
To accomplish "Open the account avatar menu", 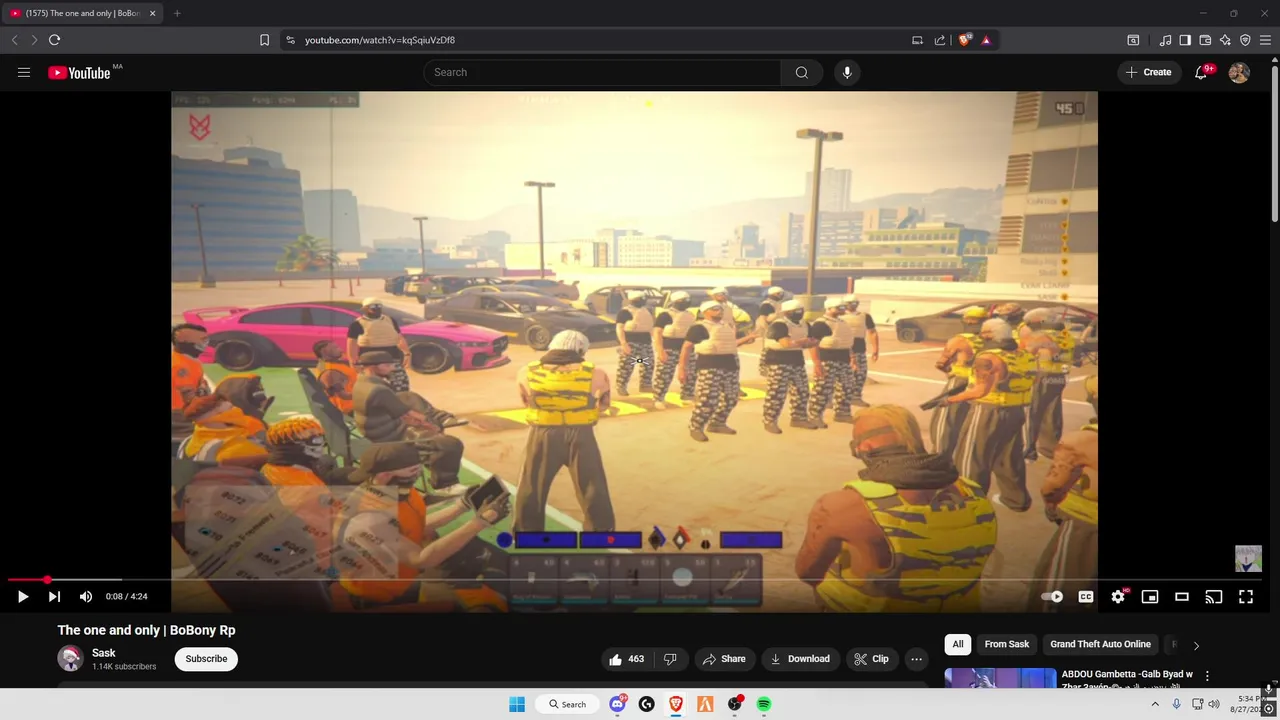I will (x=1239, y=72).
